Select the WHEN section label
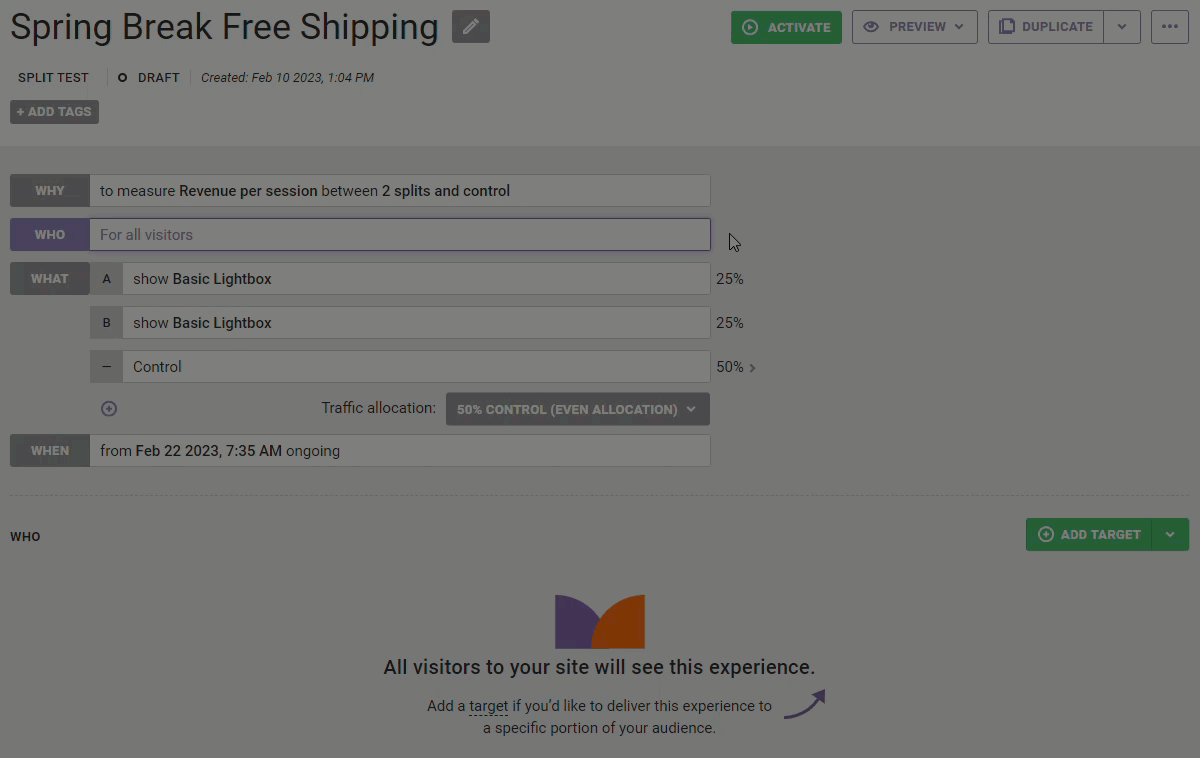 (50, 451)
